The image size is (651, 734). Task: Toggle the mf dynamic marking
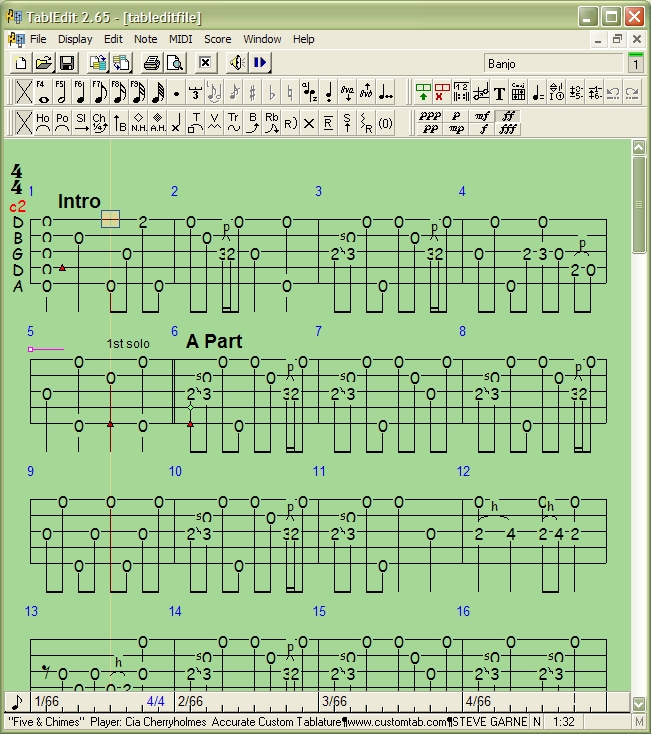point(483,116)
